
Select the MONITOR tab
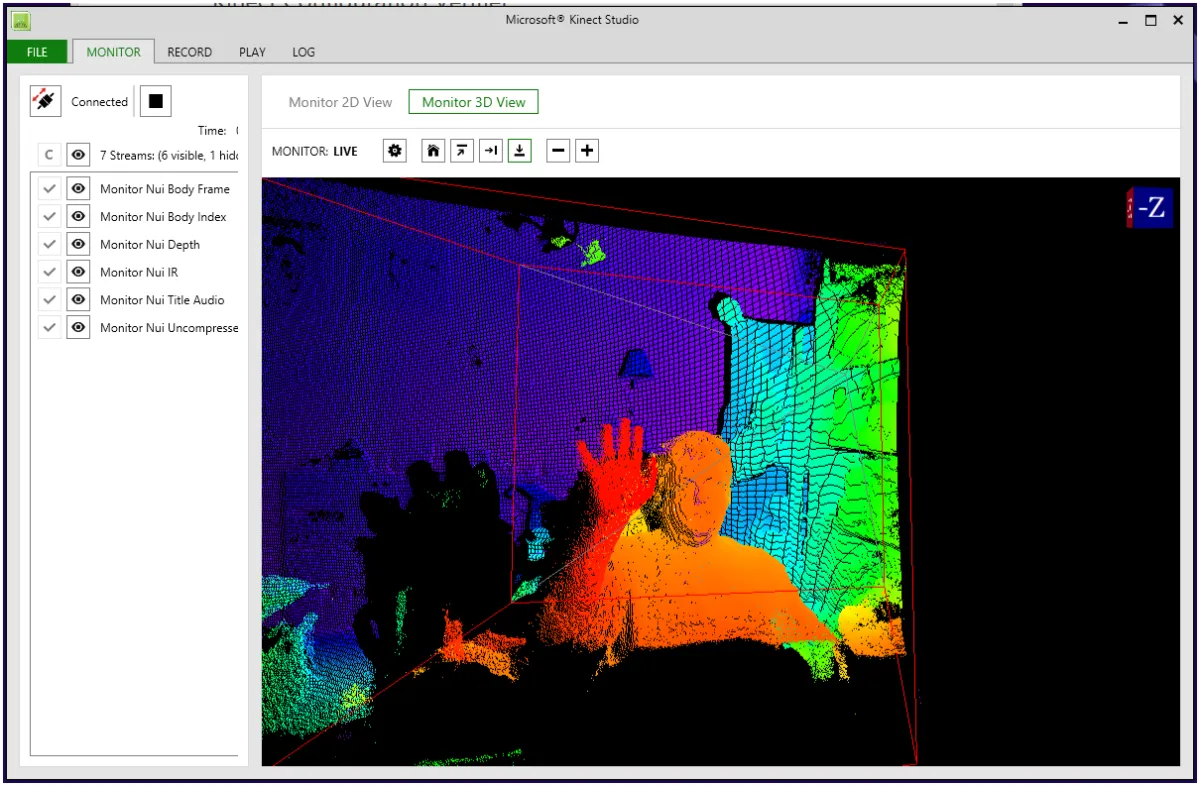tap(114, 52)
